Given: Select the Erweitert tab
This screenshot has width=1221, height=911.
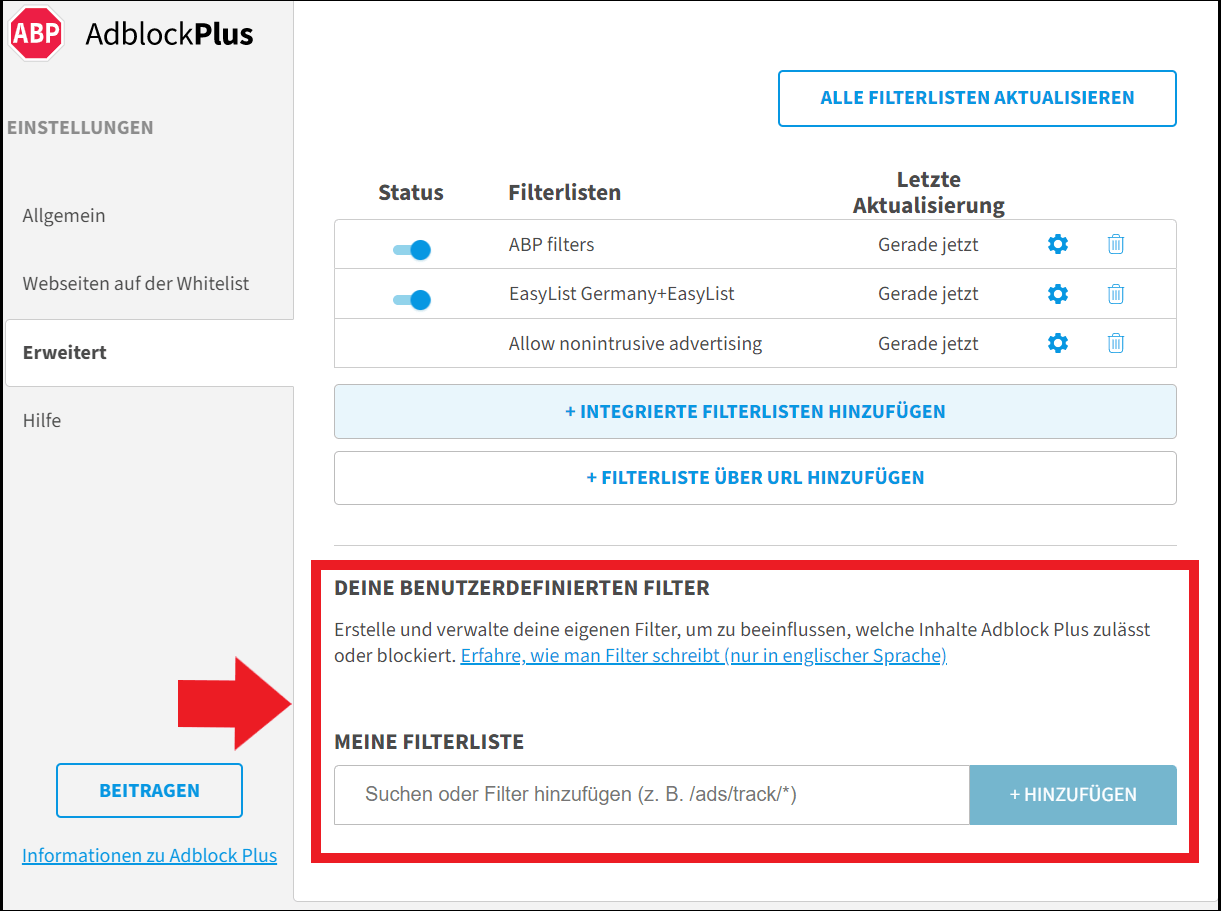Looking at the screenshot, I should tap(150, 353).
